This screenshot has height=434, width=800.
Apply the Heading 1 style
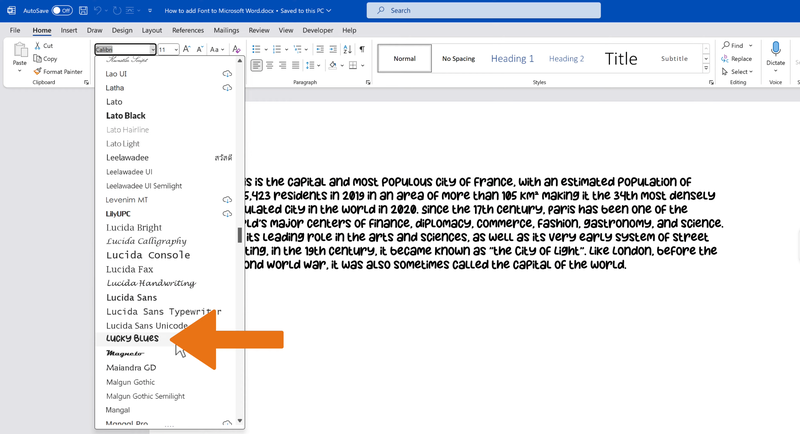pos(512,58)
